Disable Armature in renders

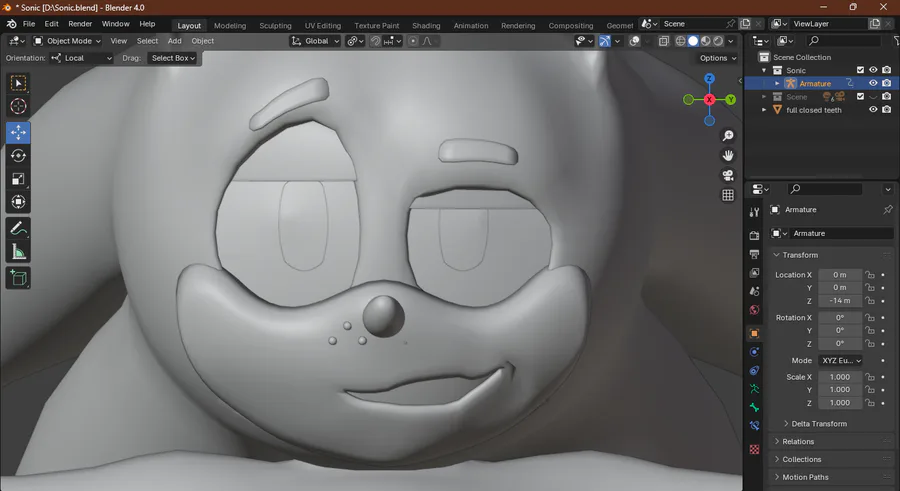887,83
